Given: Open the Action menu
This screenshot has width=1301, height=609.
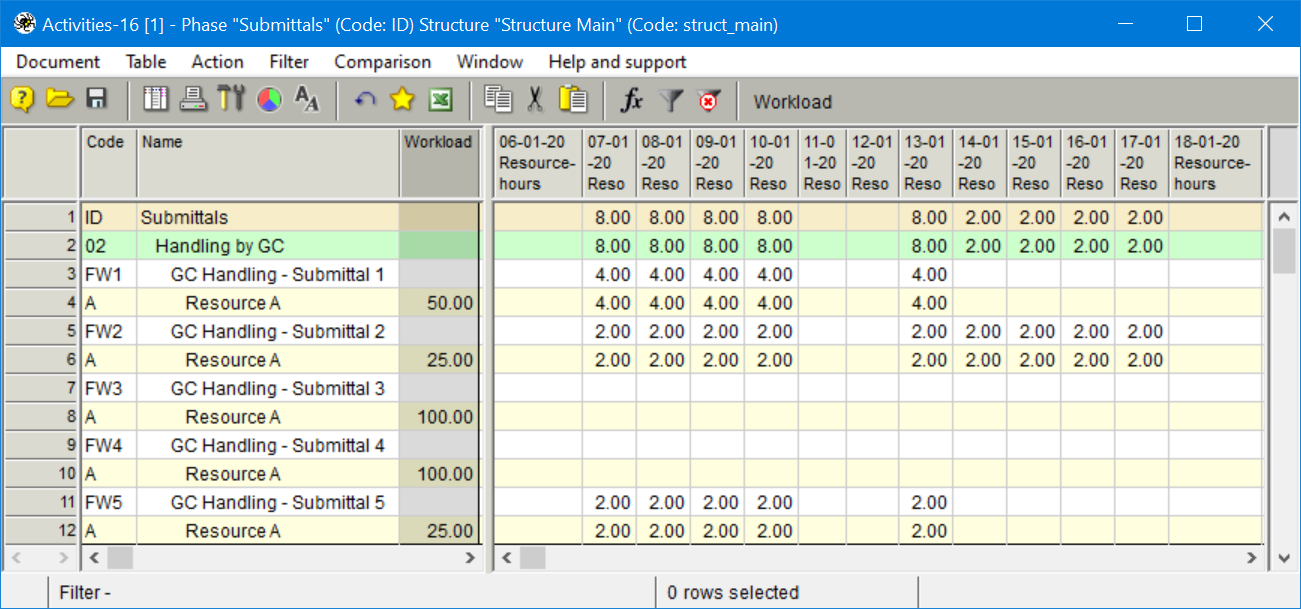Looking at the screenshot, I should (217, 62).
